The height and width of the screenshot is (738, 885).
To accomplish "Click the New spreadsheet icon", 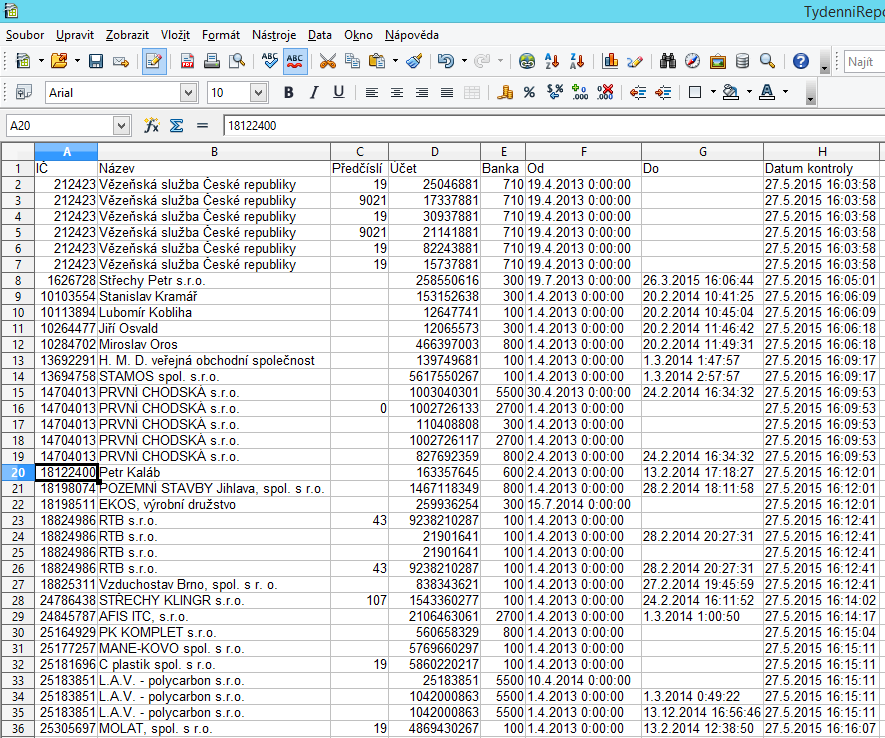I will point(23,60).
